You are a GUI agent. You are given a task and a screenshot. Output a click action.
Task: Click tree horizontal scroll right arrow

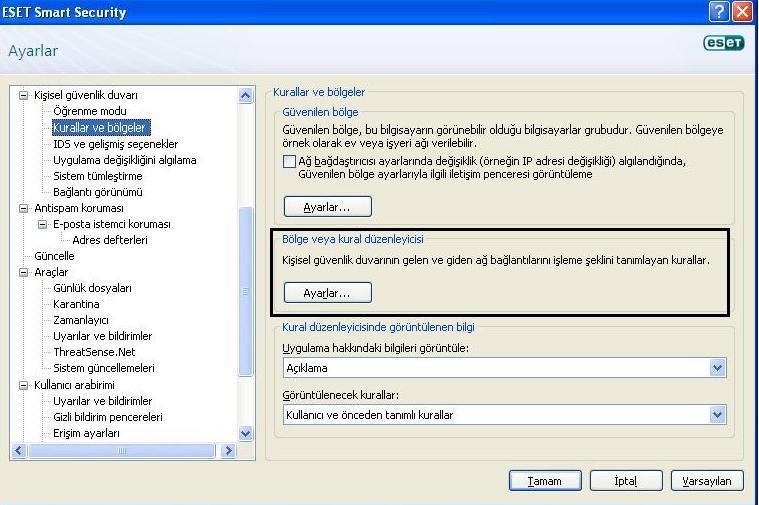click(x=228, y=451)
